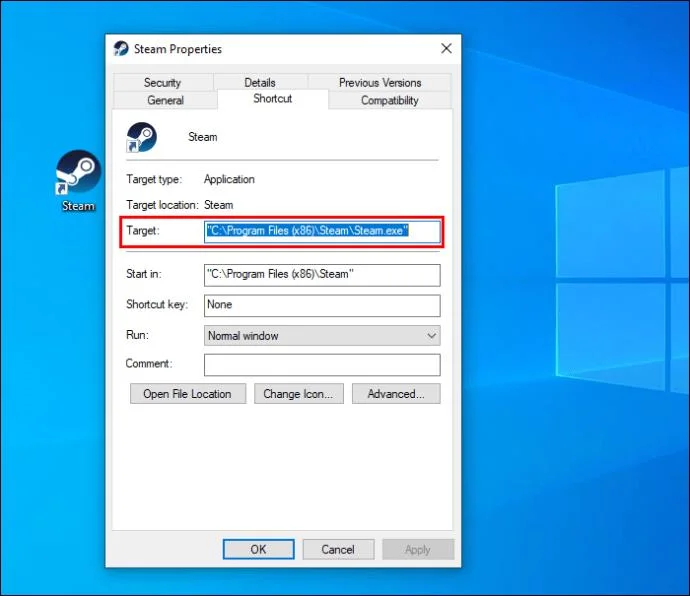
Task: Switch to the General tab
Action: click(x=165, y=100)
